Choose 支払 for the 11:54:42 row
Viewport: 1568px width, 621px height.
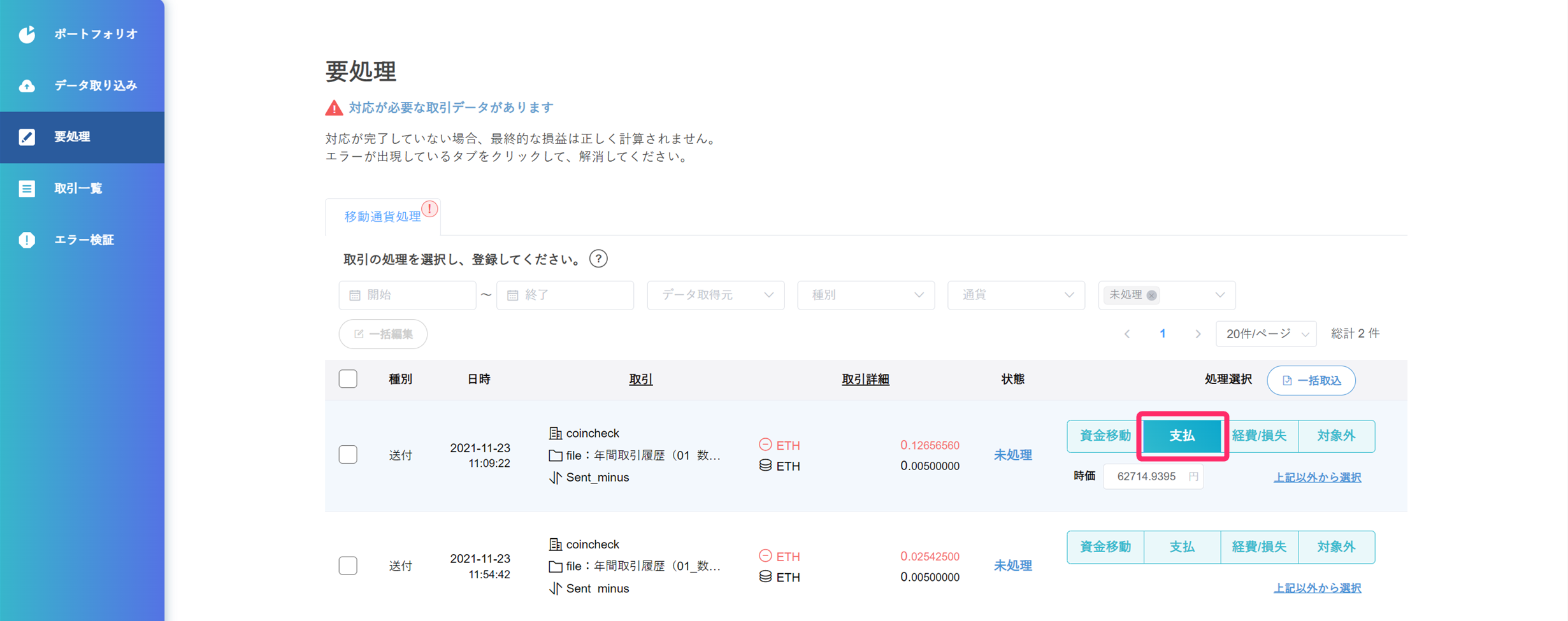[1183, 547]
